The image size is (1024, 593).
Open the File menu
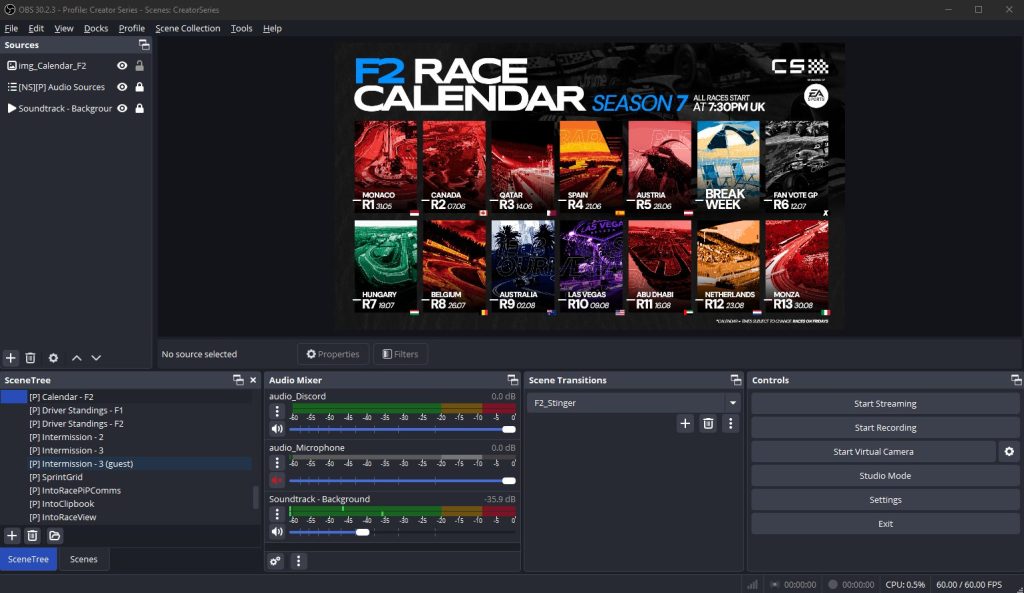[x=11, y=28]
